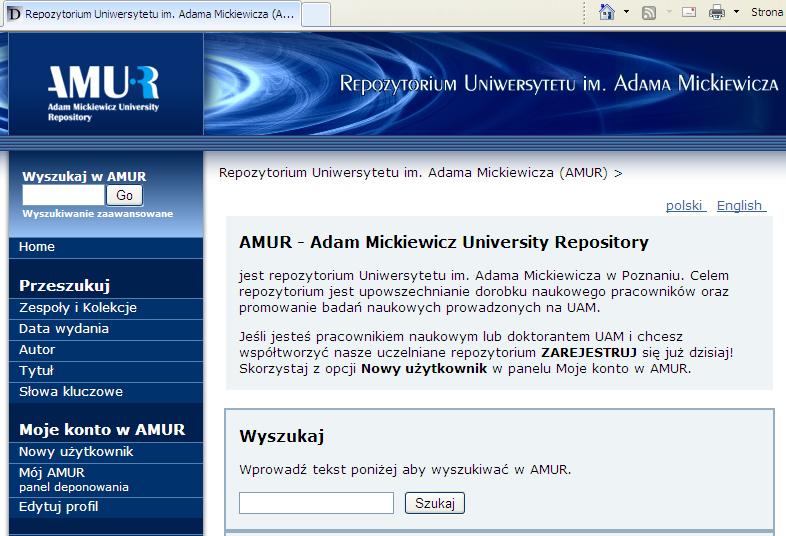Screen dimensions: 786x536
Task: Open a new blank browser tab
Action: [x=316, y=14]
